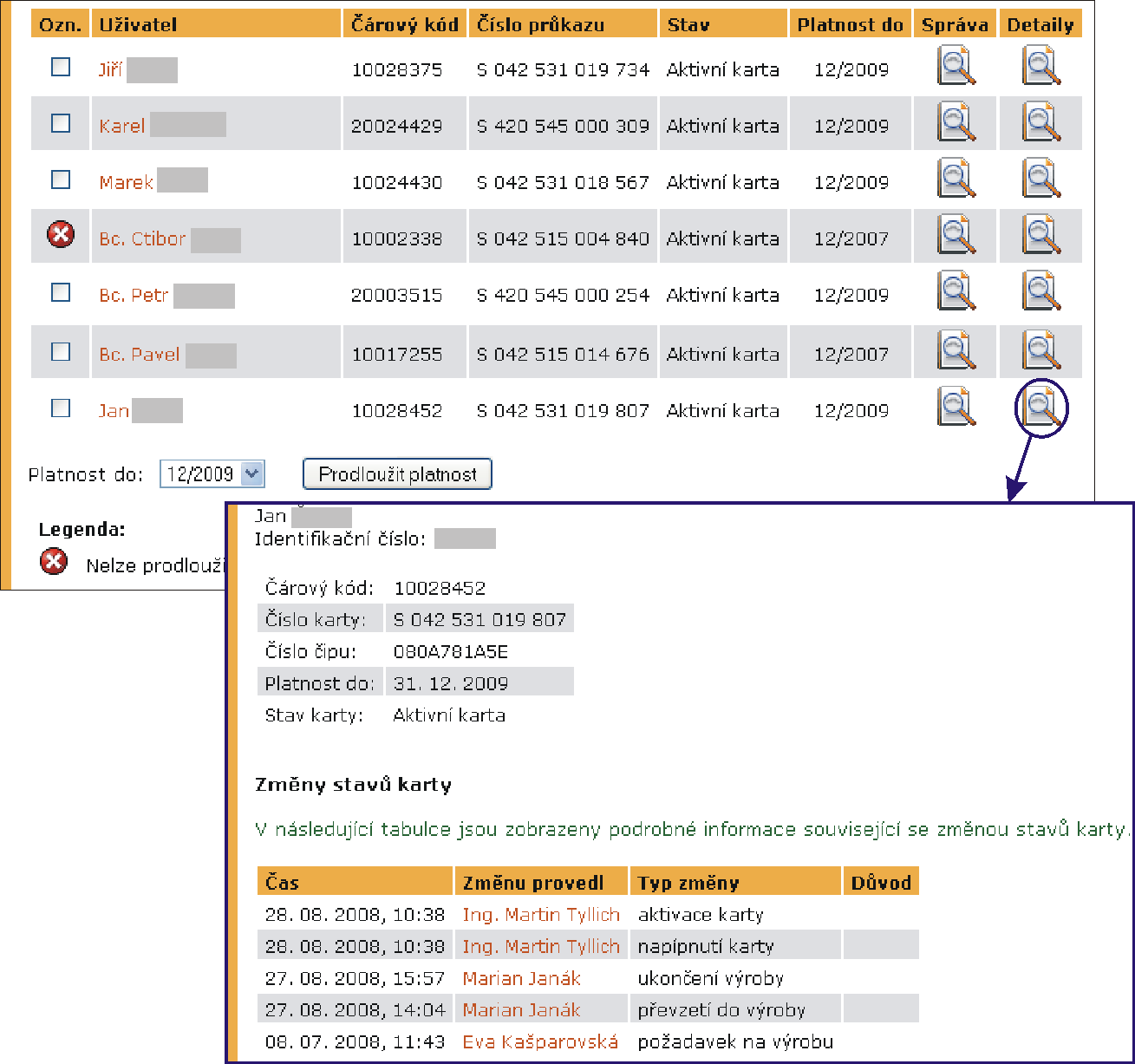
Task: Open Správa icon for Bc. Petr
Action: [x=956, y=291]
